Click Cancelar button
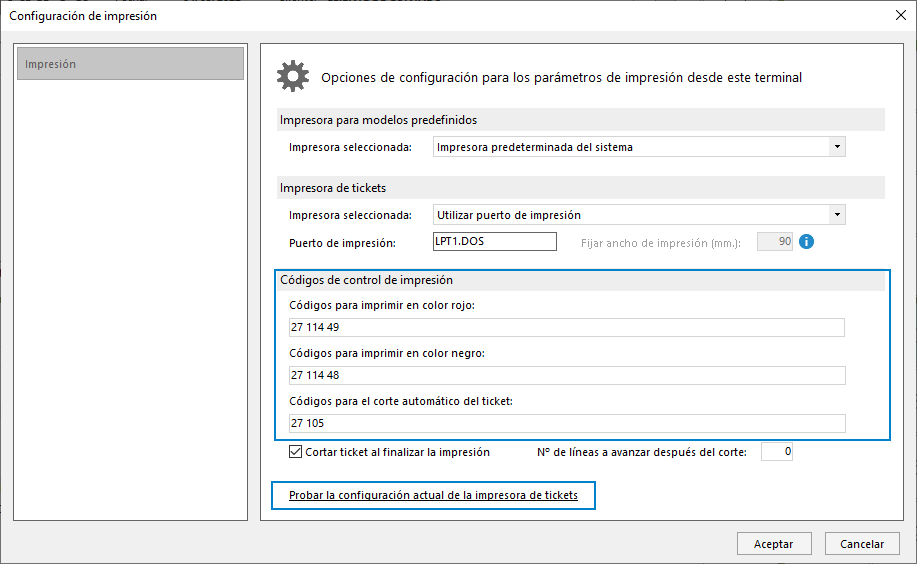 pyautogui.click(x=862, y=544)
